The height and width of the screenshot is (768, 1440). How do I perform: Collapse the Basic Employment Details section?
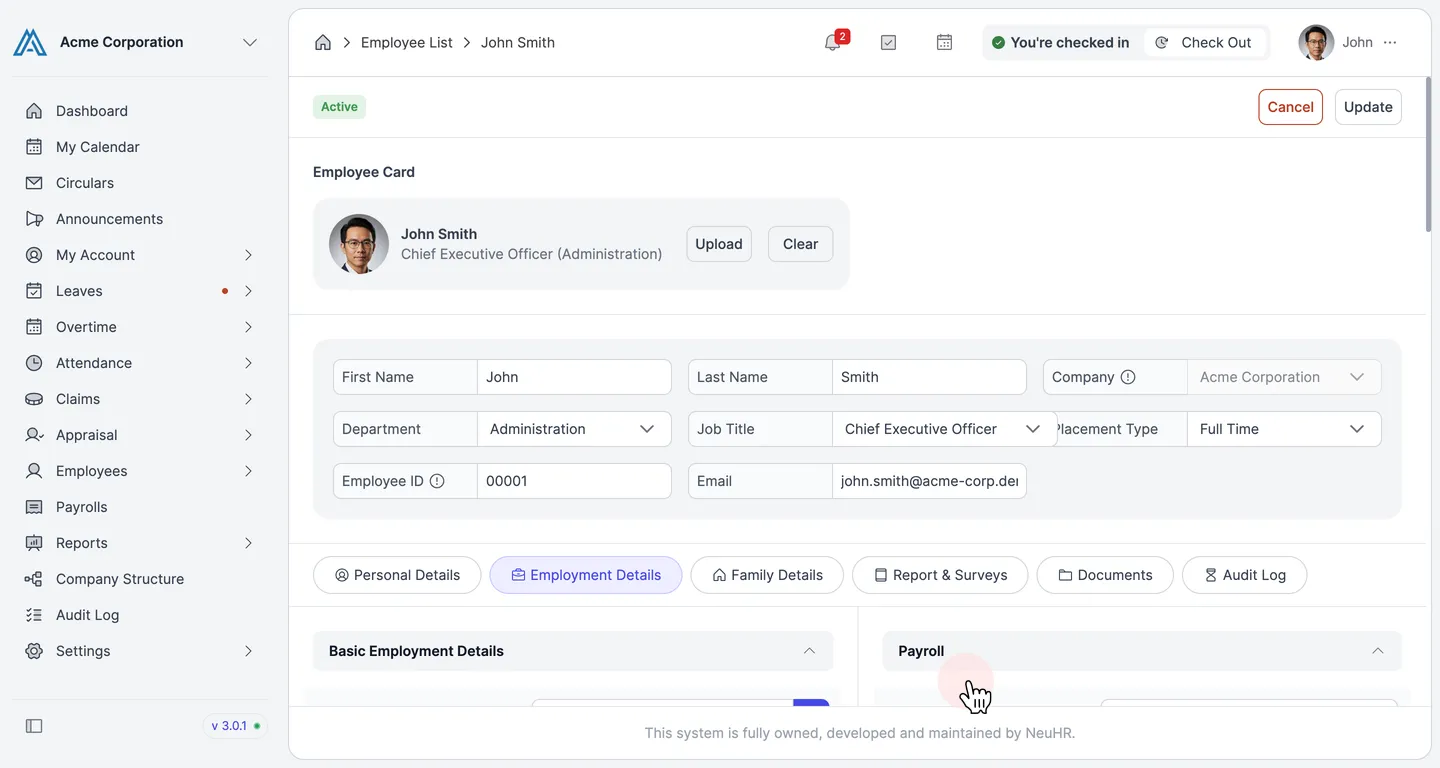809,651
